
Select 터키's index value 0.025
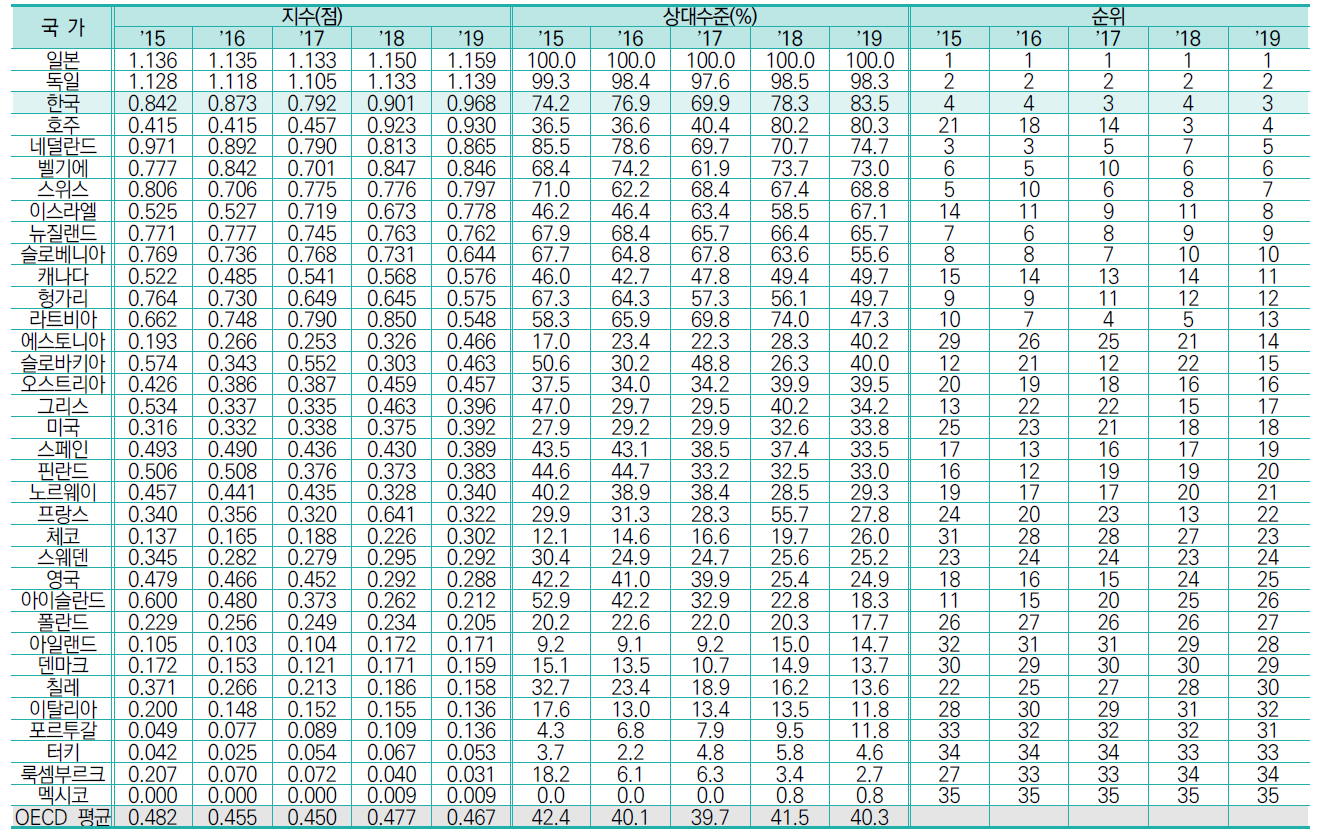(x=232, y=752)
